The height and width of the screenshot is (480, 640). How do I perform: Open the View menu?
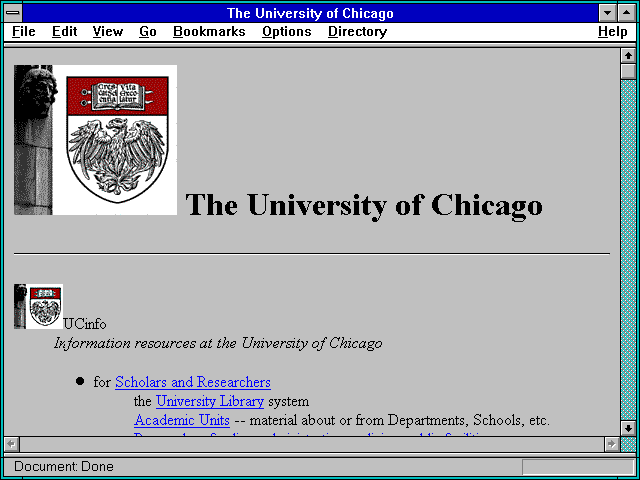point(108,31)
